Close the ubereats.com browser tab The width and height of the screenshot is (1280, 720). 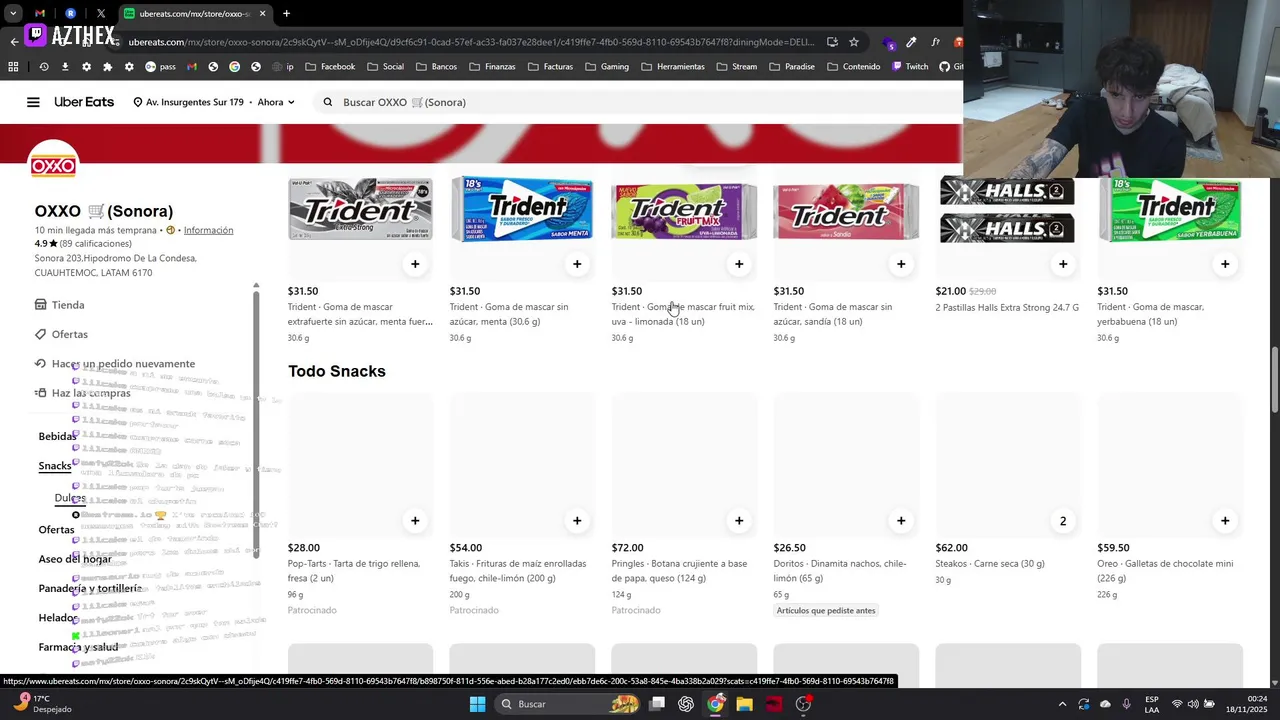pos(263,14)
